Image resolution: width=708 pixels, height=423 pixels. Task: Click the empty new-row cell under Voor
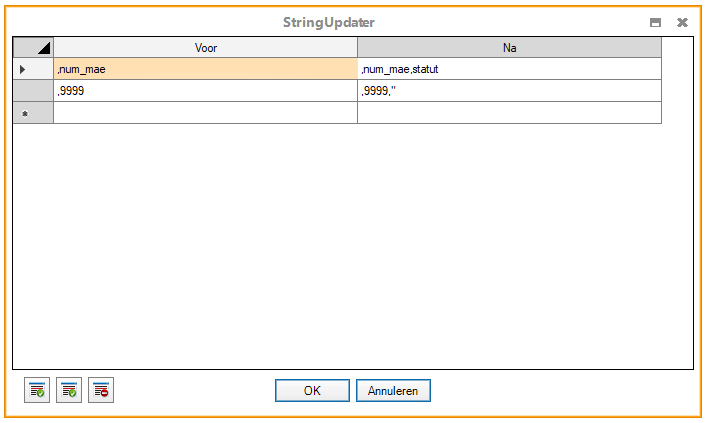205,113
